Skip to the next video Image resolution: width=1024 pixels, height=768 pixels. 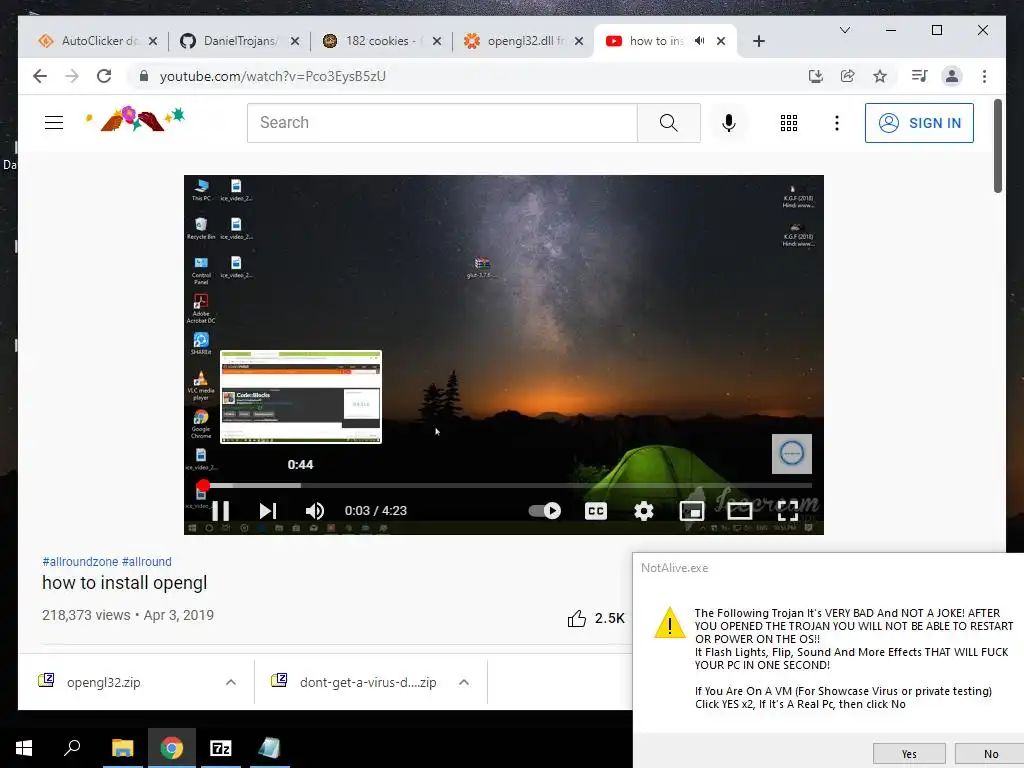pos(268,511)
